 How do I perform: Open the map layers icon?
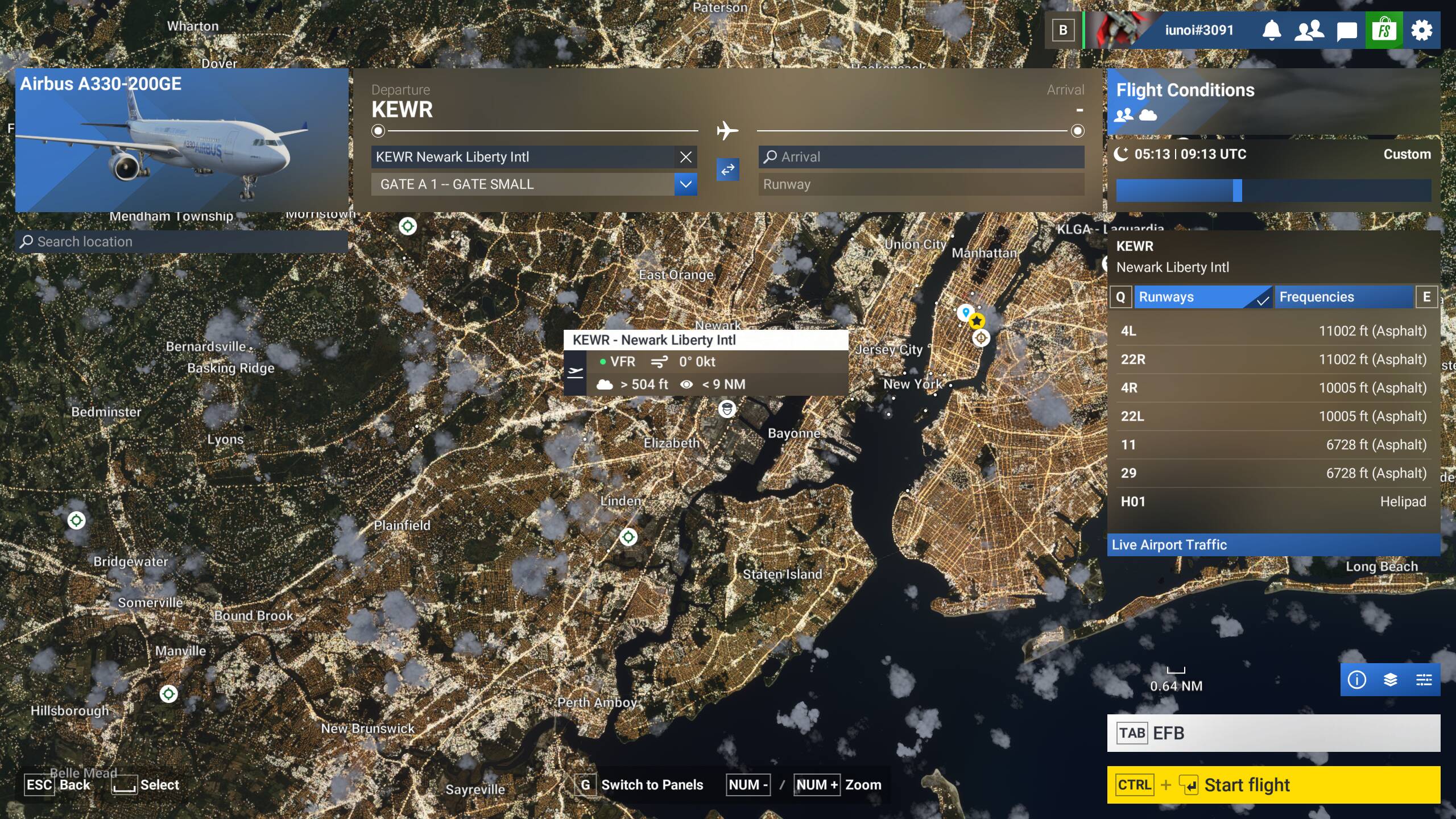coord(1390,680)
